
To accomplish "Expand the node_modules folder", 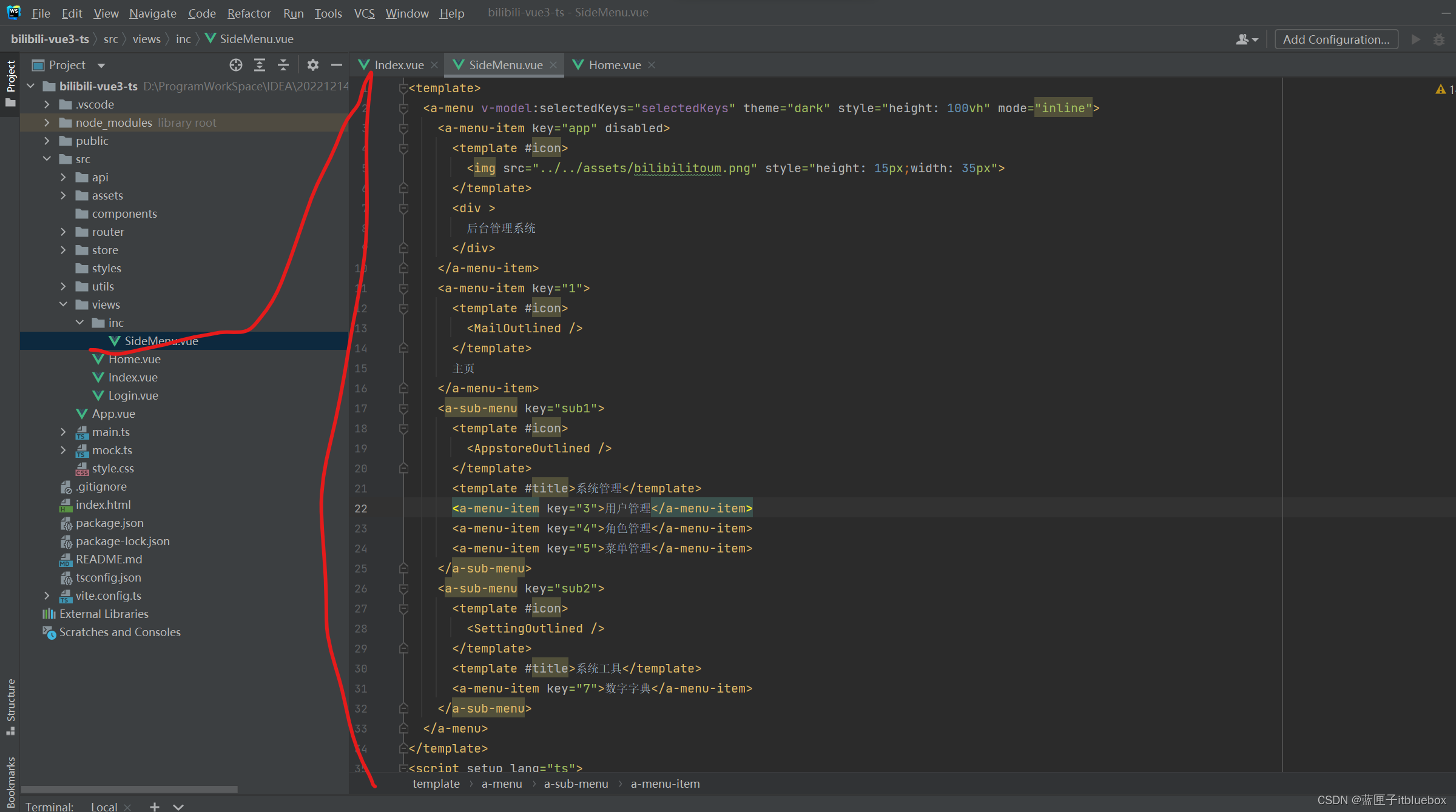I will tap(47, 122).
